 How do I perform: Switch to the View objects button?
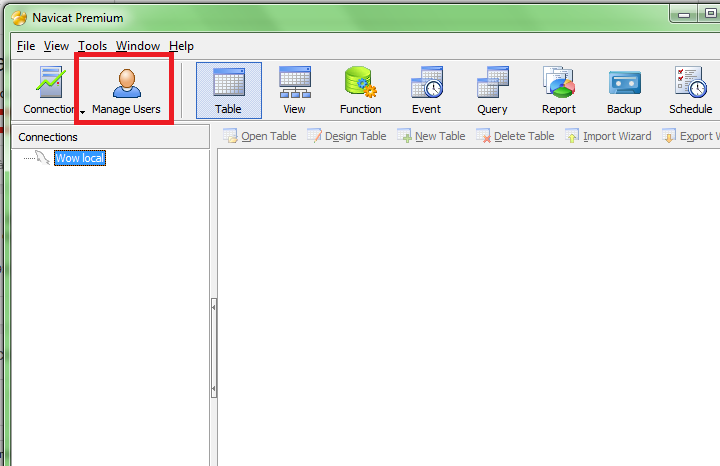294,90
